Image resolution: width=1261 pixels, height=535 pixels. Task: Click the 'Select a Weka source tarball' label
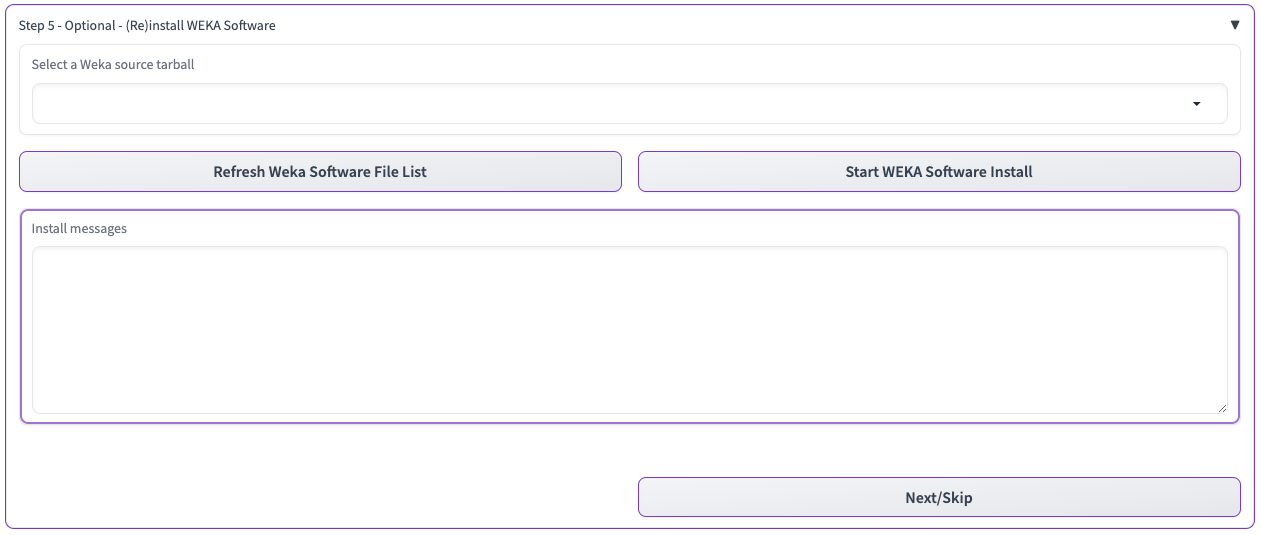click(x=113, y=65)
